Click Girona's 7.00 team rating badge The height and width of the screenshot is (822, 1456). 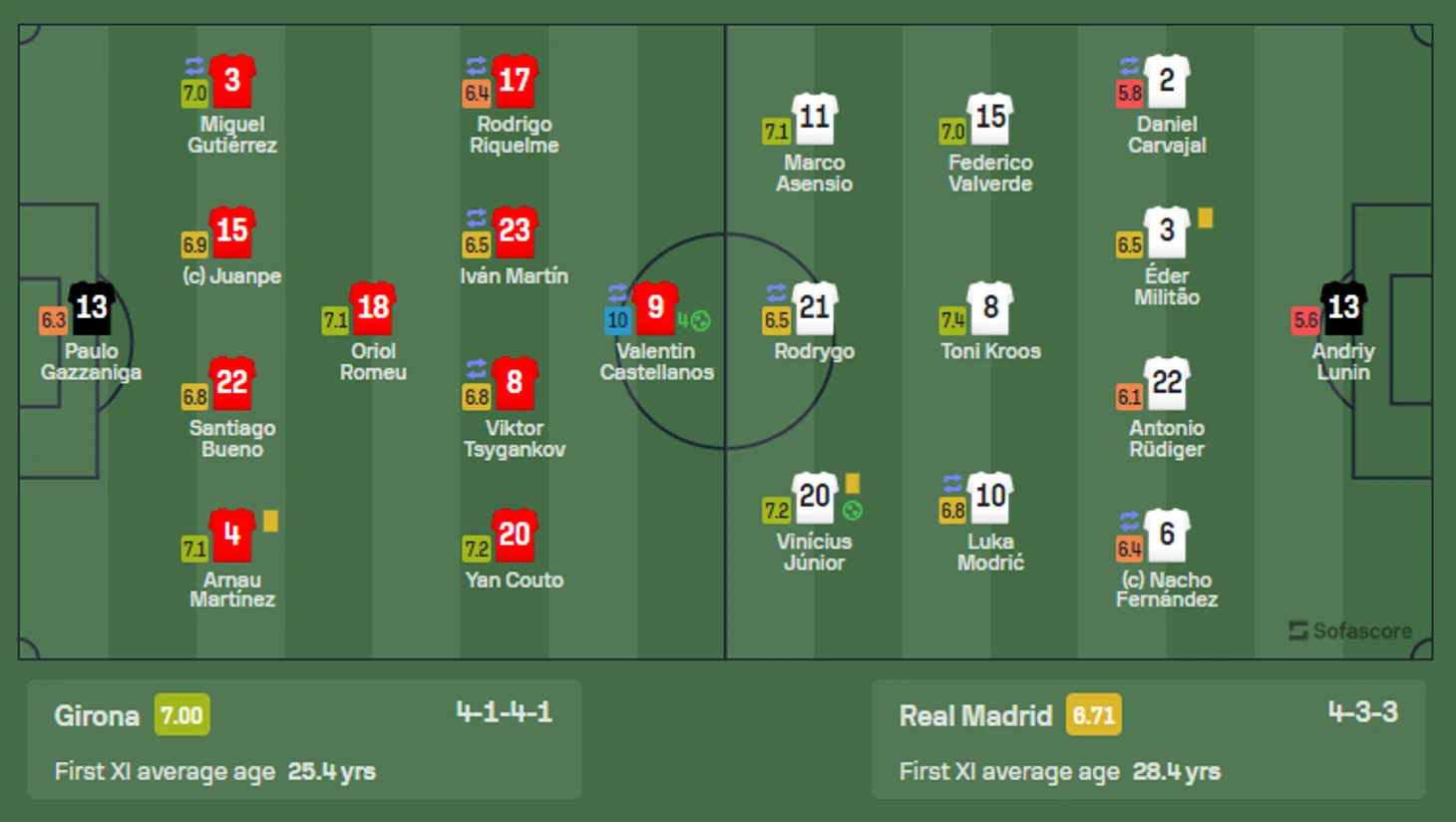pyautogui.click(x=182, y=715)
